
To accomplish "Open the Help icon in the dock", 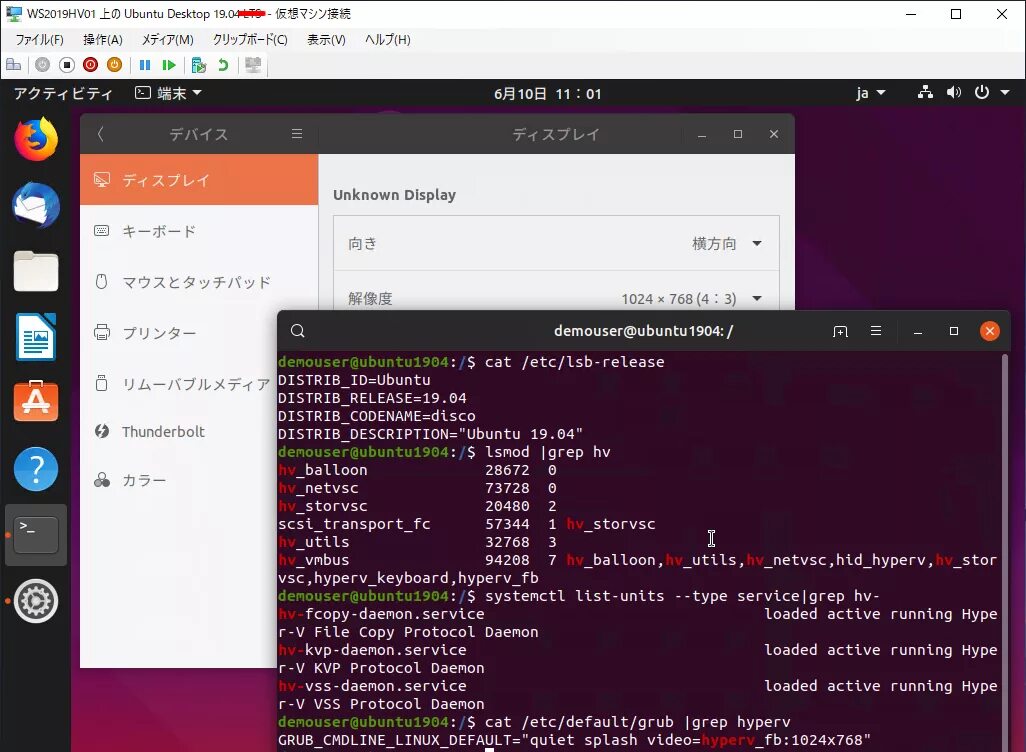I will (x=36, y=469).
